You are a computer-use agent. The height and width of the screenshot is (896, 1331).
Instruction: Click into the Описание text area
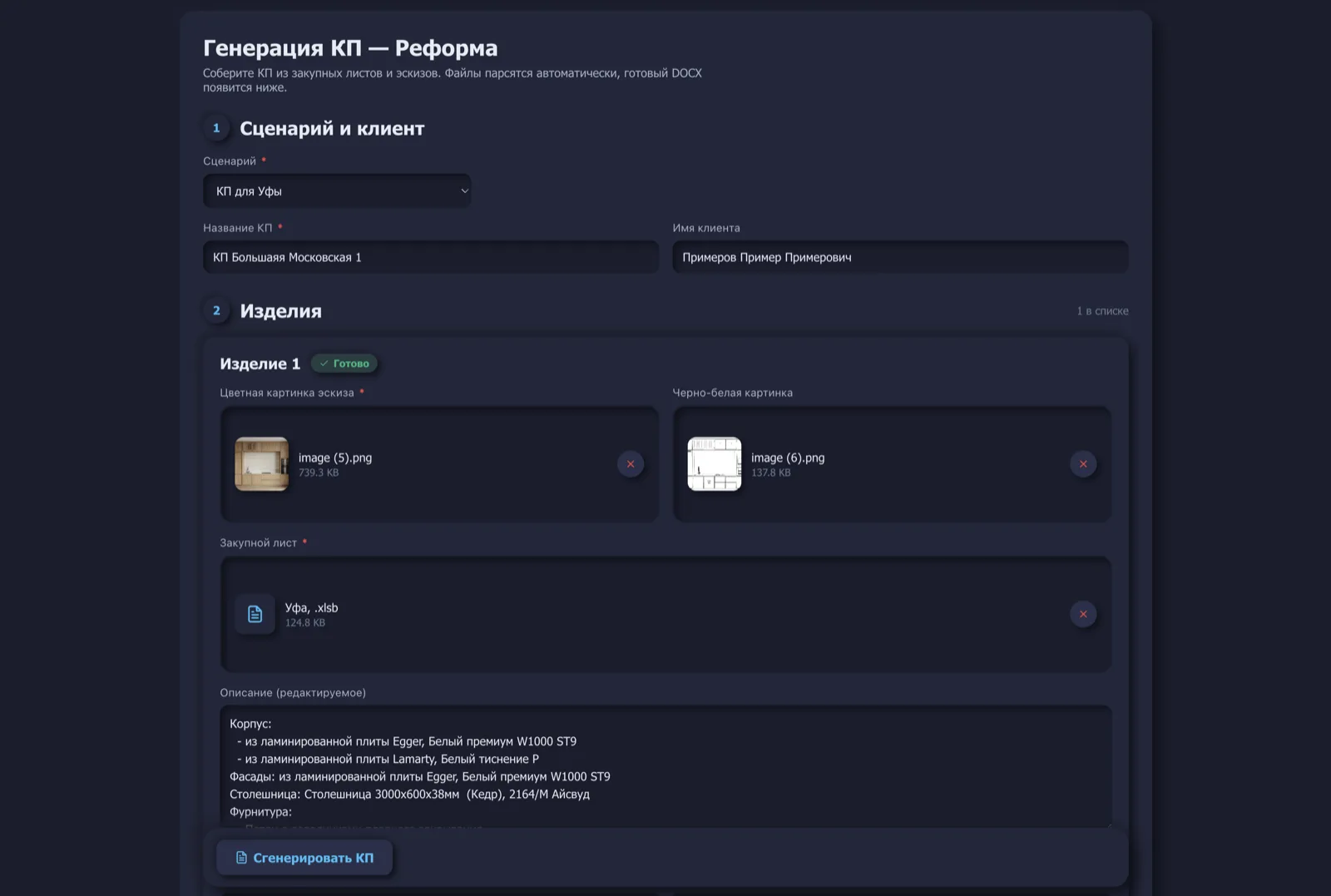pos(665,765)
